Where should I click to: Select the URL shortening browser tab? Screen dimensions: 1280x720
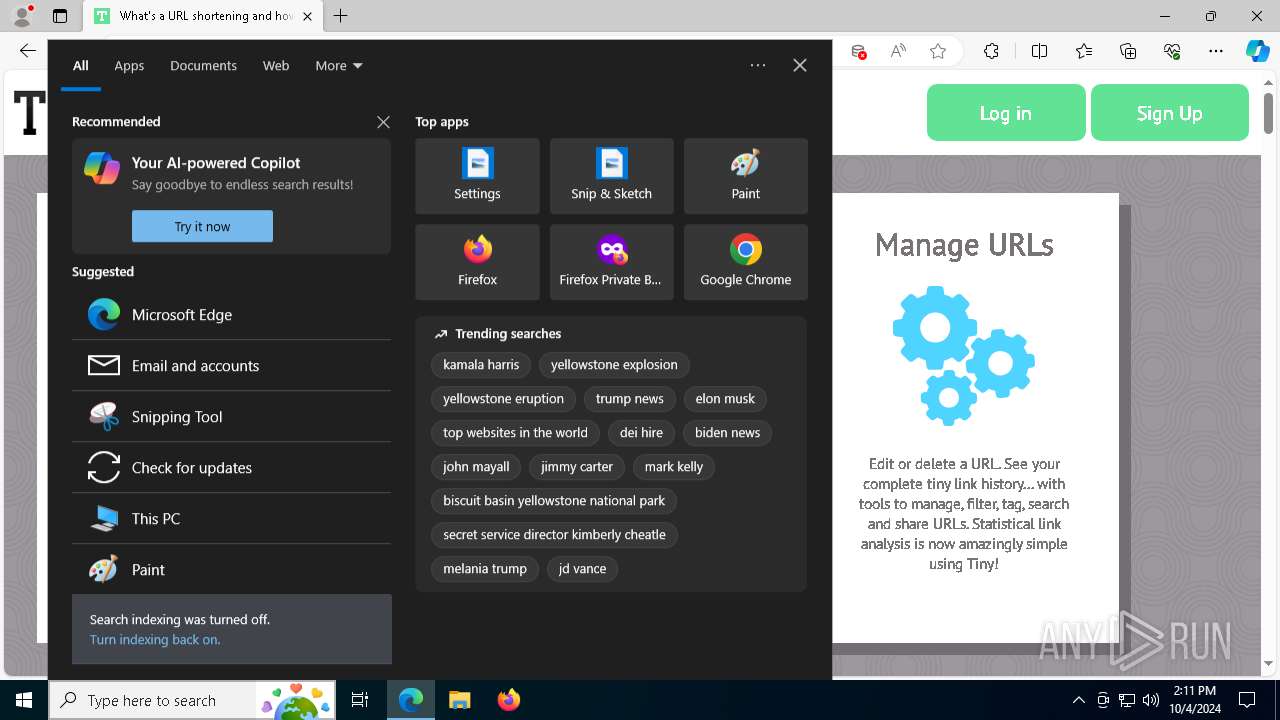click(203, 16)
